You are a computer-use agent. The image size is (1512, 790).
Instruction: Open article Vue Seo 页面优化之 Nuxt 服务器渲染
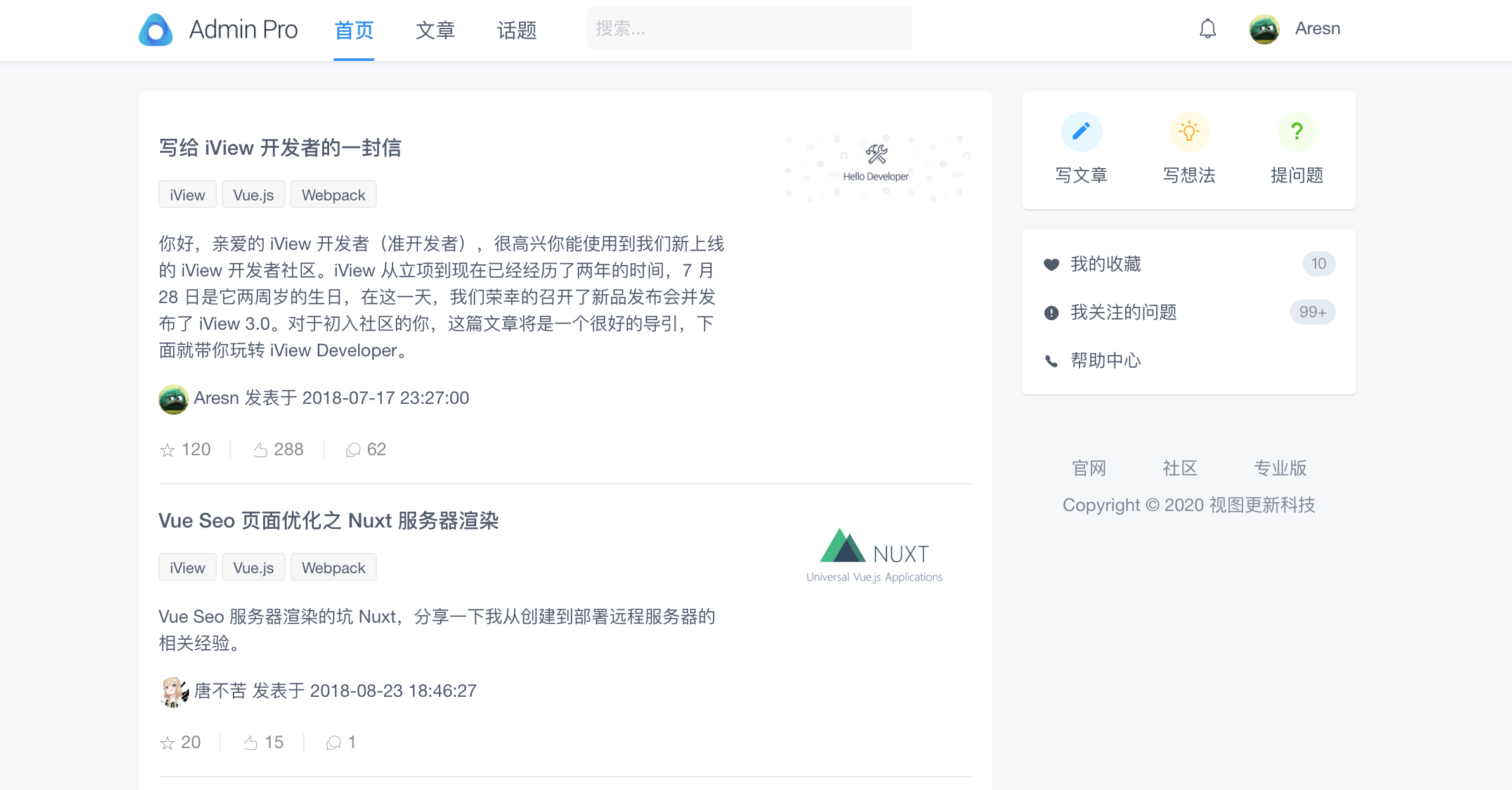pyautogui.click(x=329, y=521)
